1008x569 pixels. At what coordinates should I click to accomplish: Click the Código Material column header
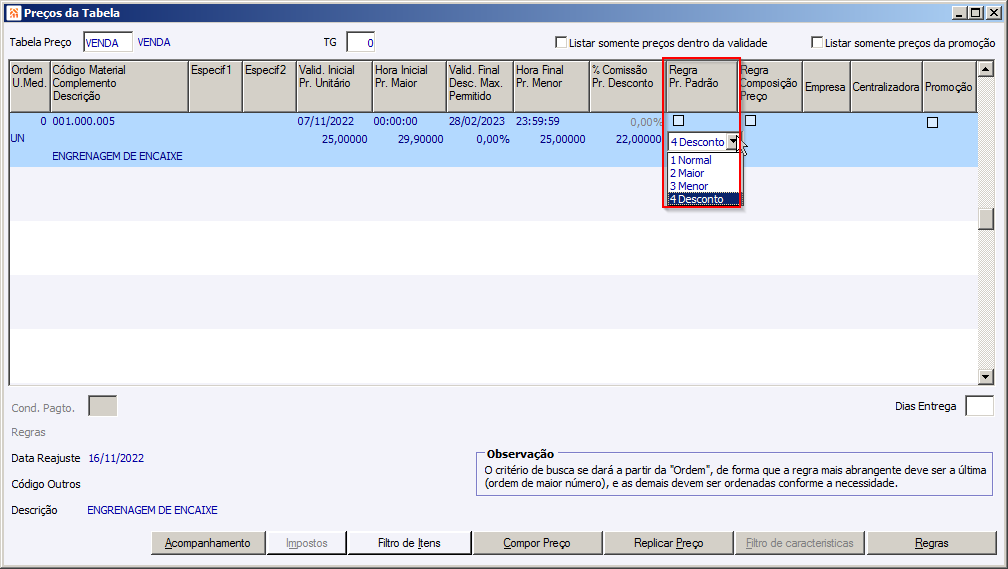pyautogui.click(x=119, y=86)
